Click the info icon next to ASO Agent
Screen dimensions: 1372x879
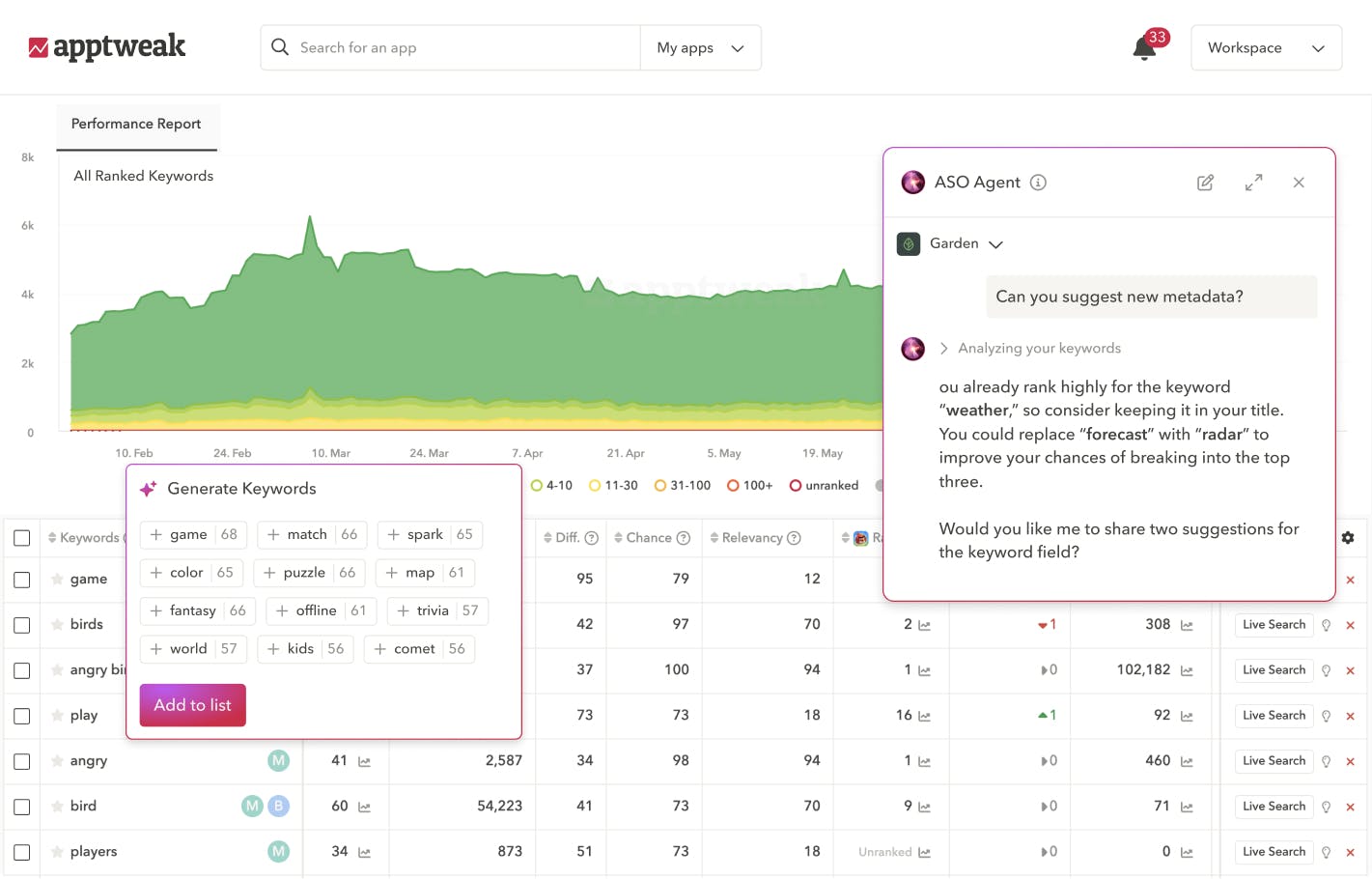pyautogui.click(x=1038, y=183)
